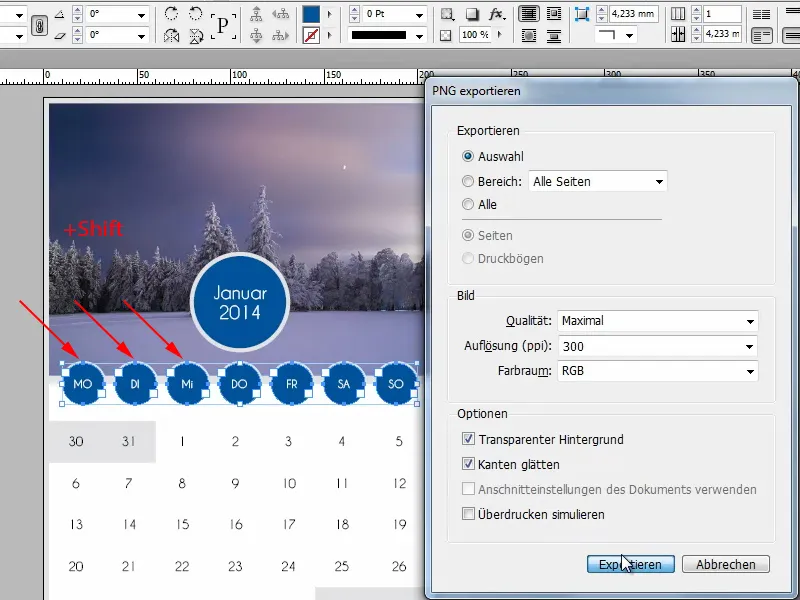Open the Auflösung 300 ppi dropdown
The width and height of the screenshot is (800, 600).
coord(657,346)
